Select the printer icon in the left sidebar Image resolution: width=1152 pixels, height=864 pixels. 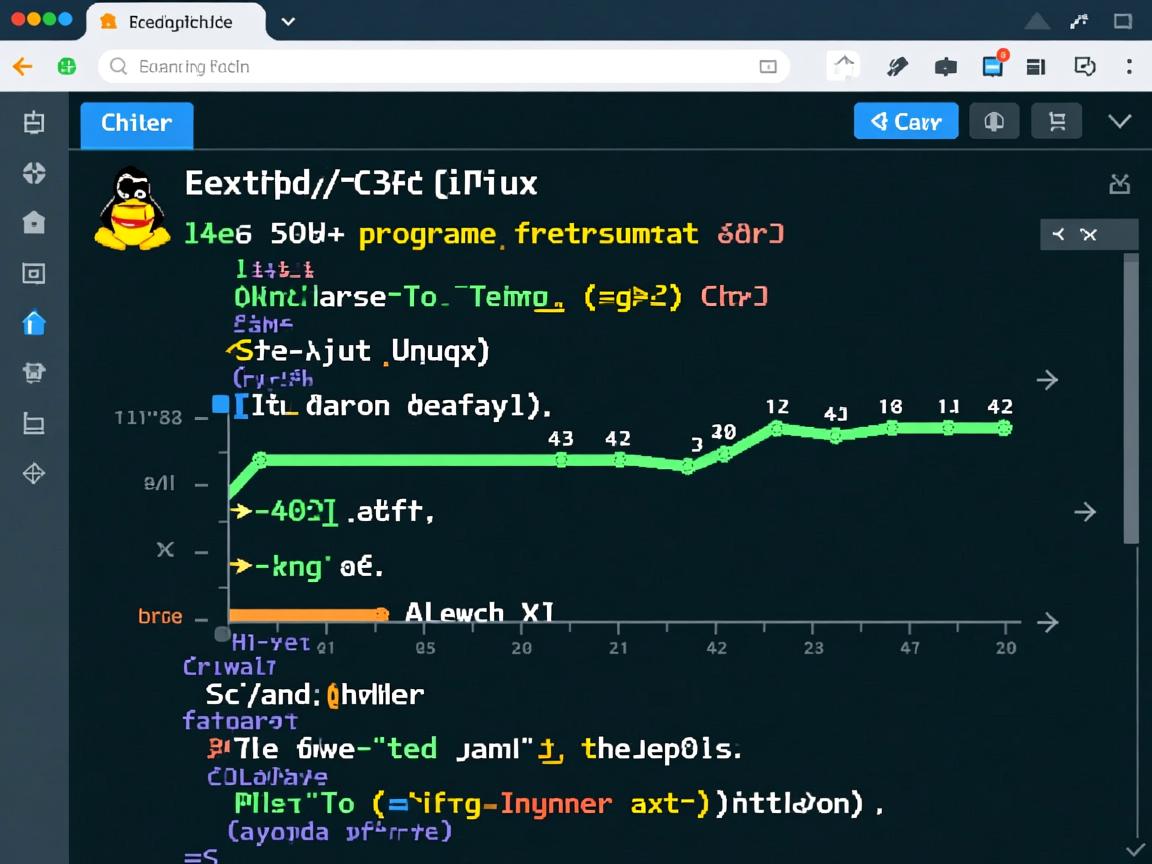[33, 373]
